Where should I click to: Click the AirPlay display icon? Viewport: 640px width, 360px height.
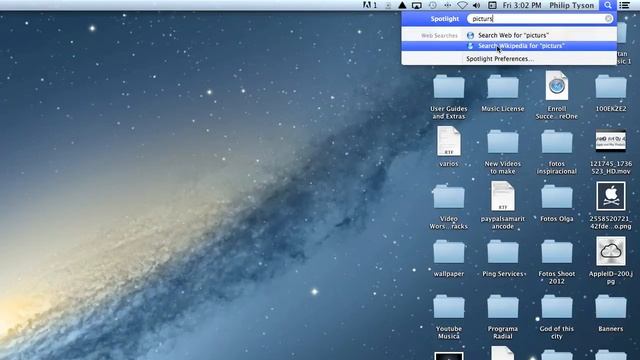click(417, 5)
